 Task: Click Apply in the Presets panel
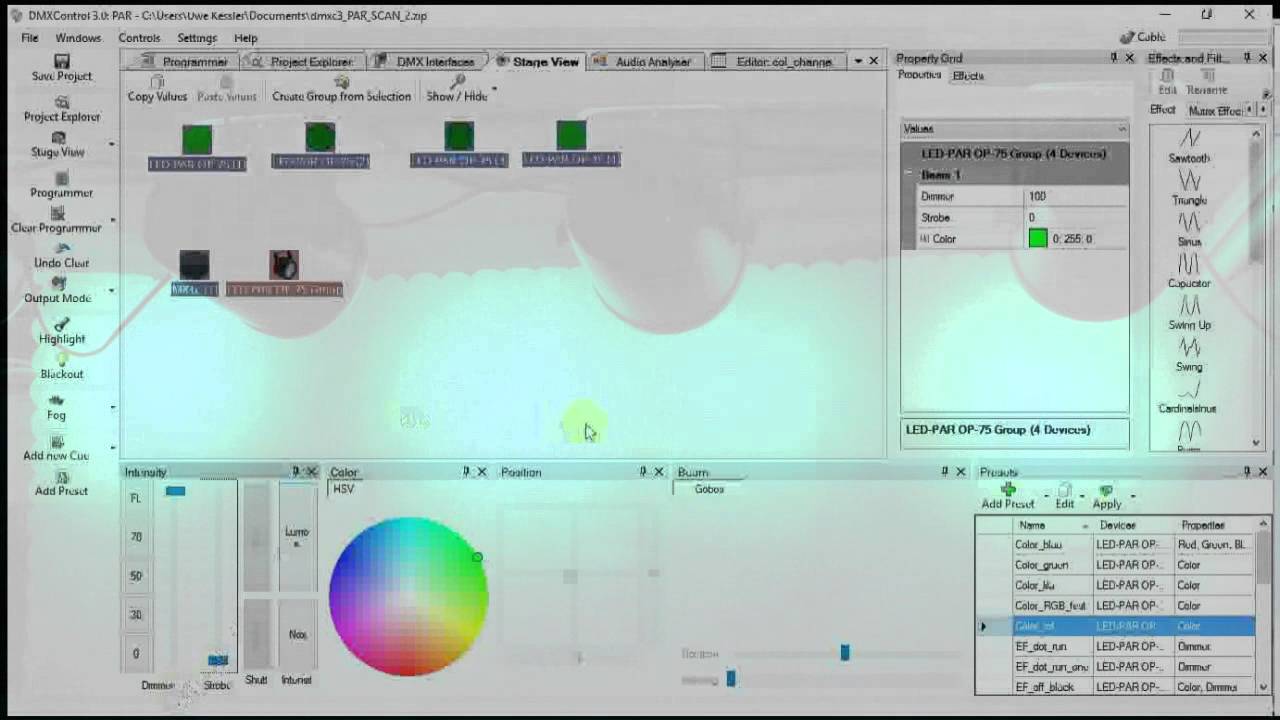(x=1106, y=497)
